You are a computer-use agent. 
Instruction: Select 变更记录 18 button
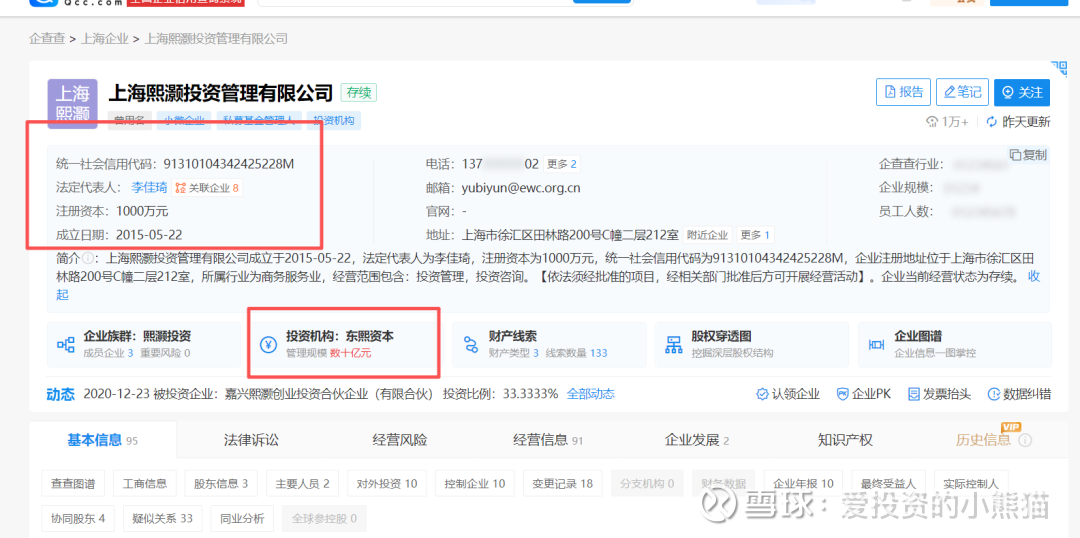pos(563,484)
